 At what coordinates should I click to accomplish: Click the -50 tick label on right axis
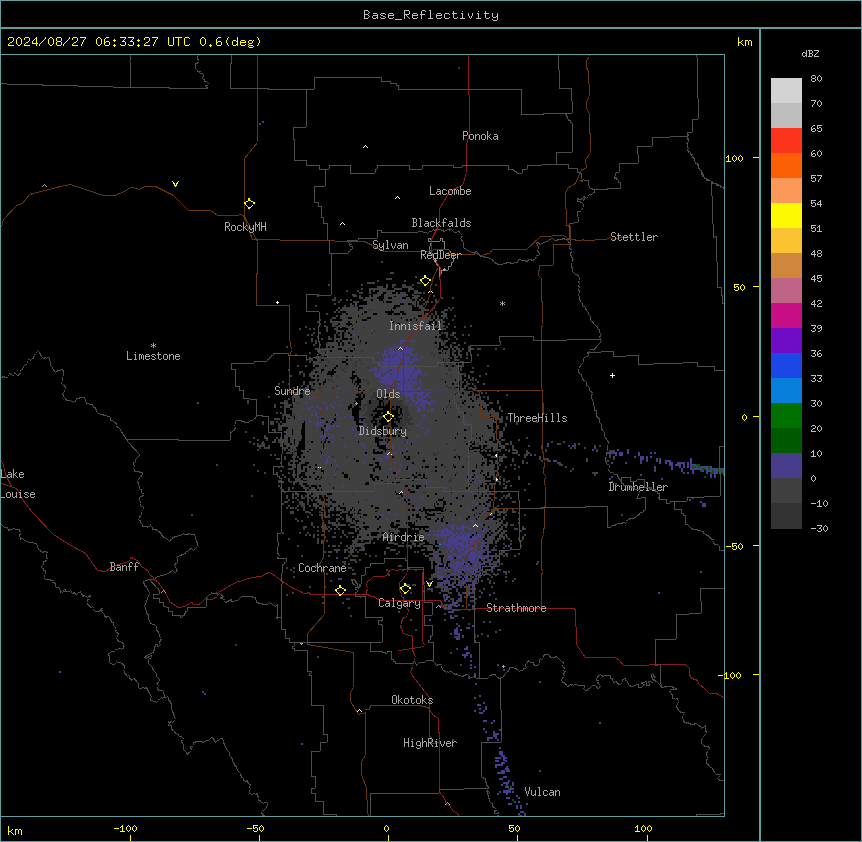click(x=734, y=546)
